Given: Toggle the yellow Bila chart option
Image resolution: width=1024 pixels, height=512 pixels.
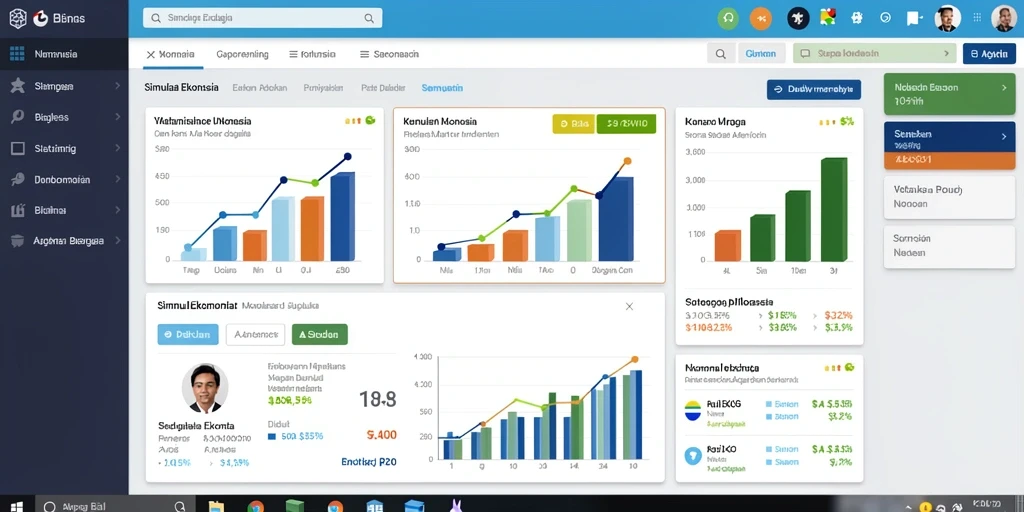Looking at the screenshot, I should point(573,123).
